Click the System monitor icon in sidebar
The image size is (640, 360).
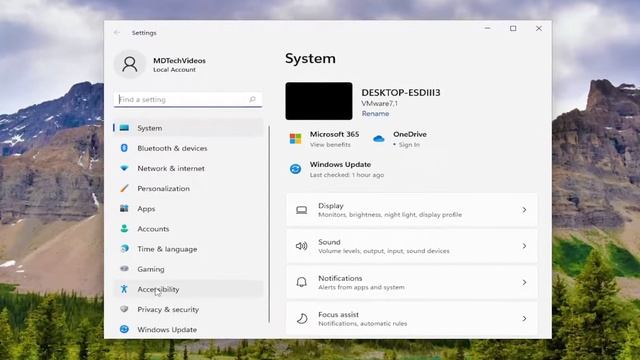click(124, 128)
